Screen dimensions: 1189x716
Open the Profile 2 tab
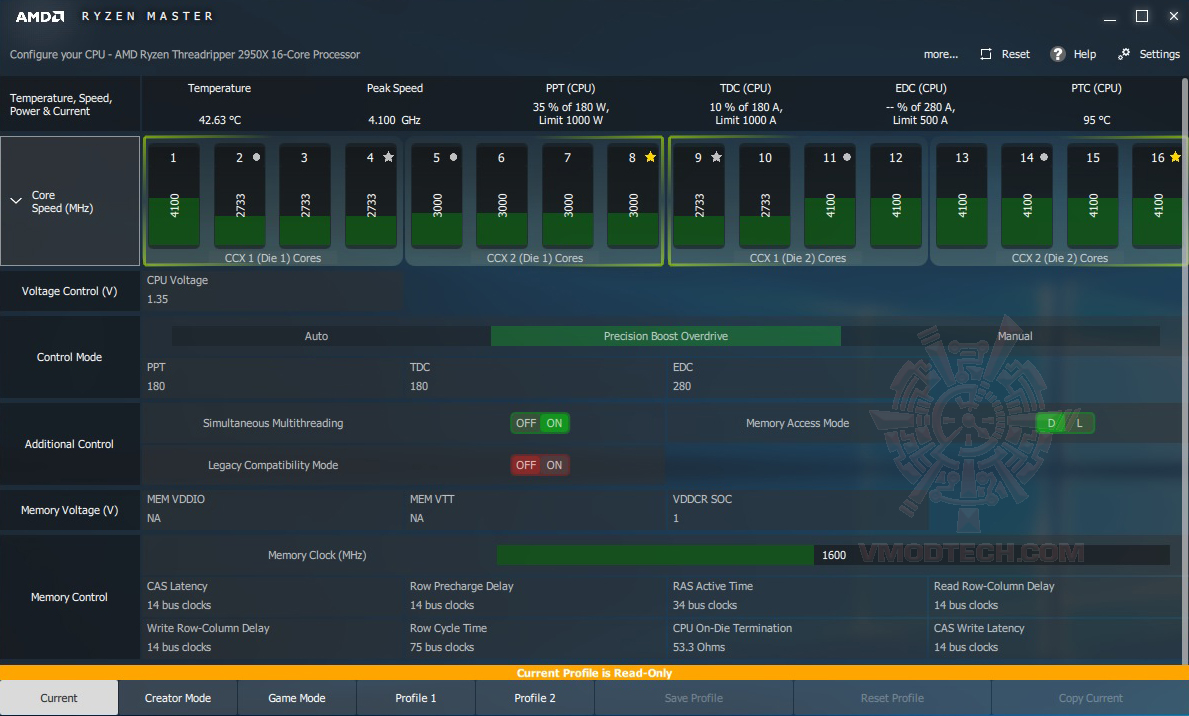535,698
